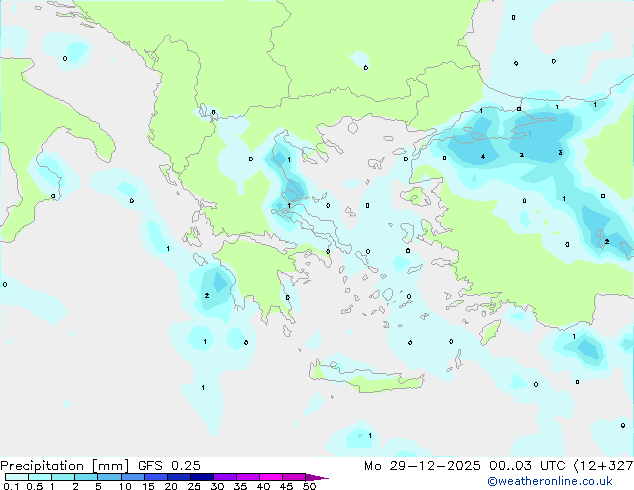Select the 40–45 mm magenta legend swatch
This screenshot has height=490, width=634.
coord(271,477)
